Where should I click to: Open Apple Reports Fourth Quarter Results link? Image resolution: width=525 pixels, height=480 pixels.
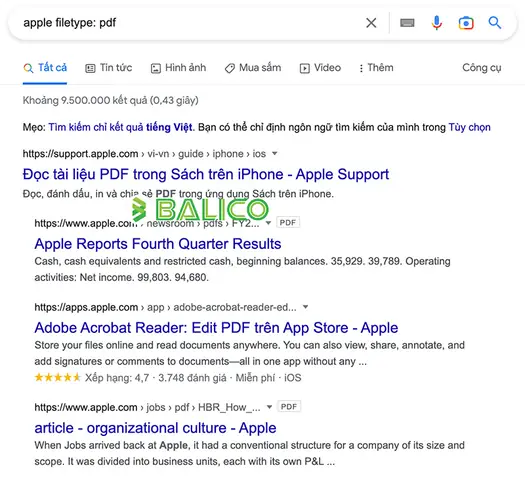click(158, 244)
